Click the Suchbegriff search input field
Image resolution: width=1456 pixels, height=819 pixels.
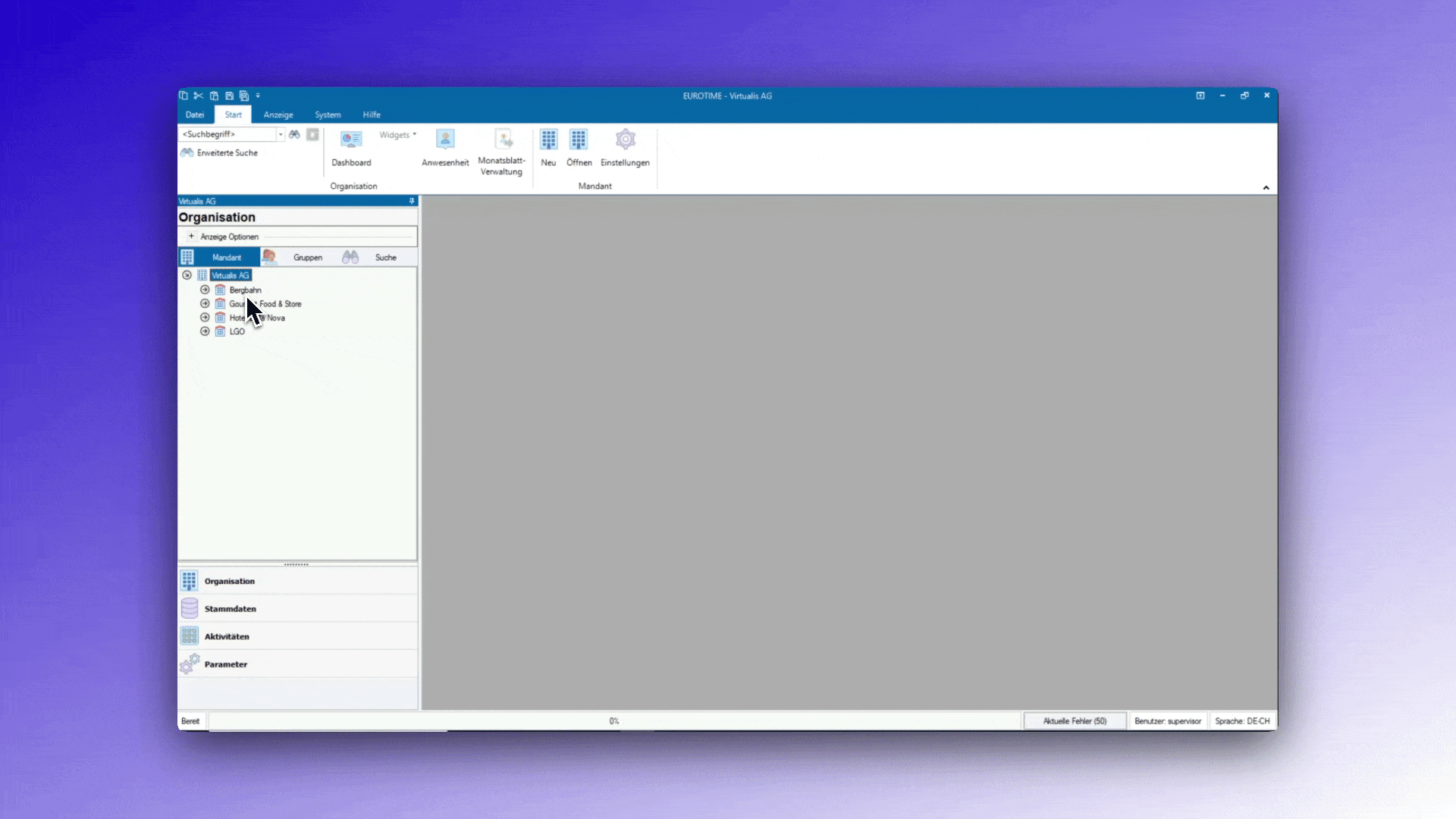[x=227, y=134]
